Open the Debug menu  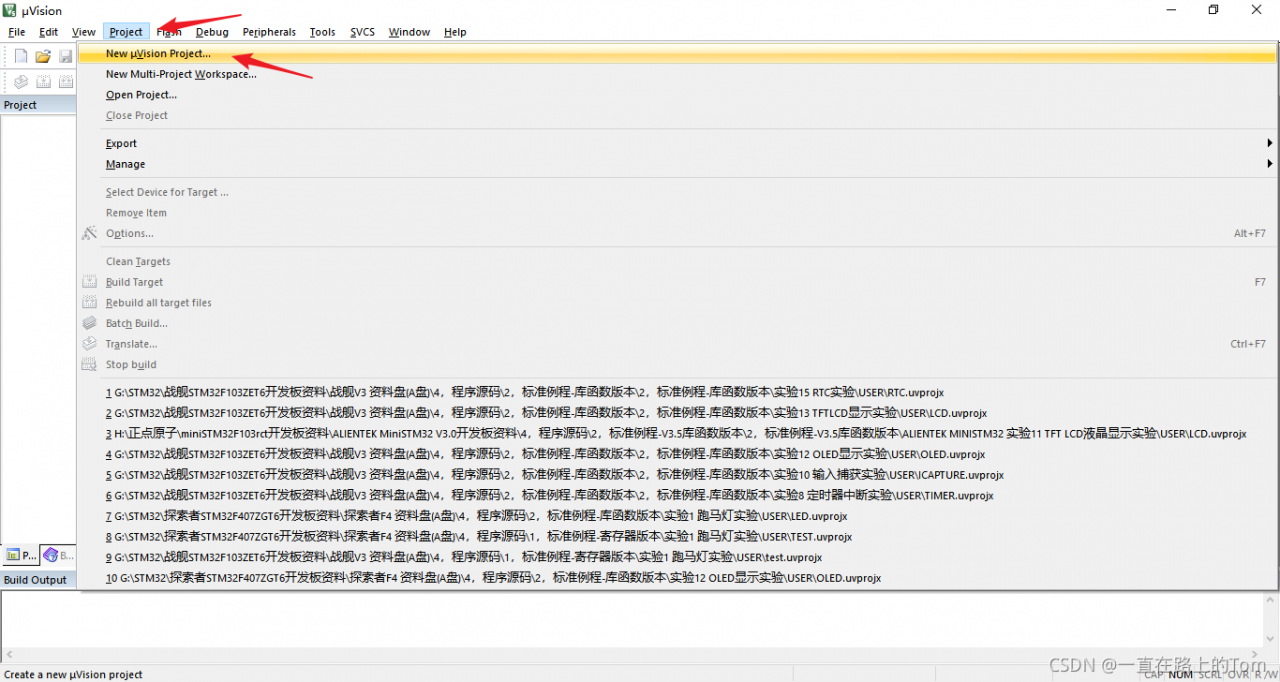(212, 32)
